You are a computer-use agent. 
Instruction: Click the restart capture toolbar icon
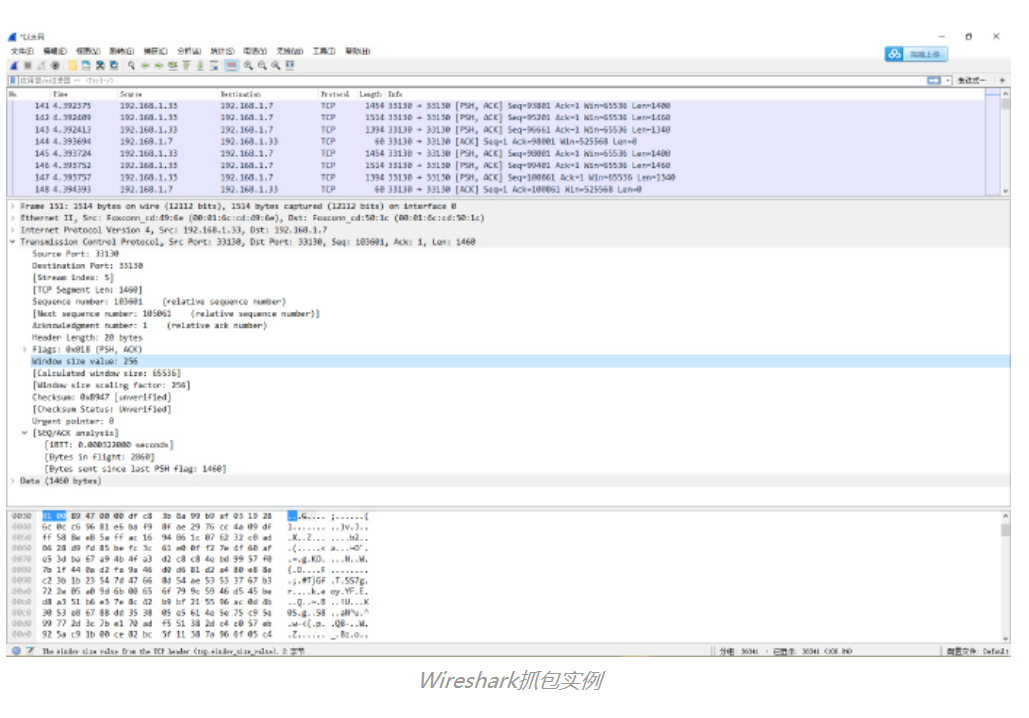pos(41,66)
